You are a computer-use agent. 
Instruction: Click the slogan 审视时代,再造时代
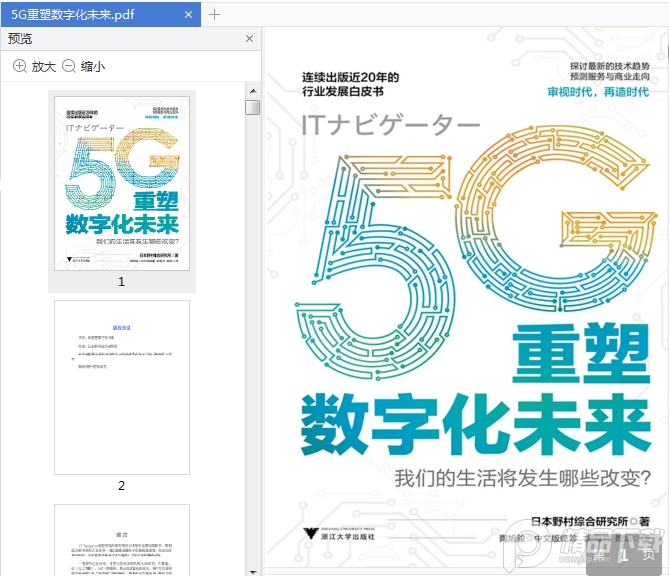click(x=598, y=92)
